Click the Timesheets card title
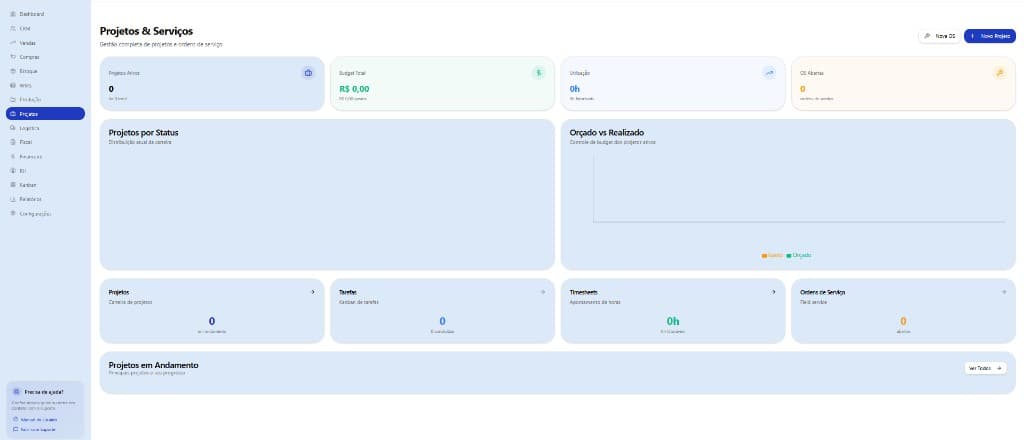Image resolution: width=1024 pixels, height=440 pixels. click(584, 292)
